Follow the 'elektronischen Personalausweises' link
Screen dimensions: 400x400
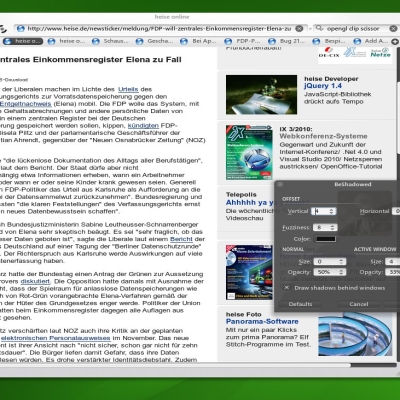55,338
